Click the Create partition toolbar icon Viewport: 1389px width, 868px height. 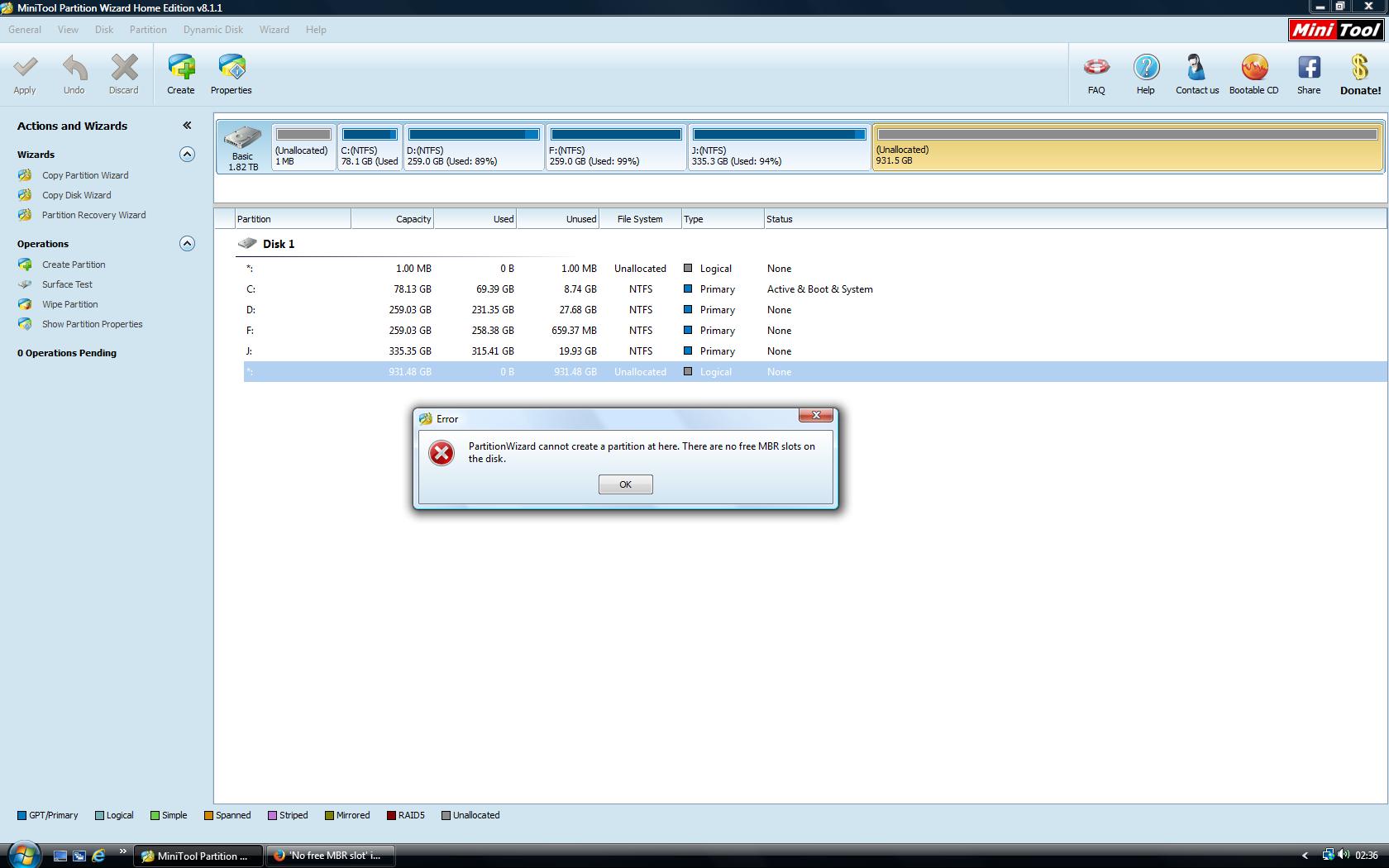coord(181,67)
